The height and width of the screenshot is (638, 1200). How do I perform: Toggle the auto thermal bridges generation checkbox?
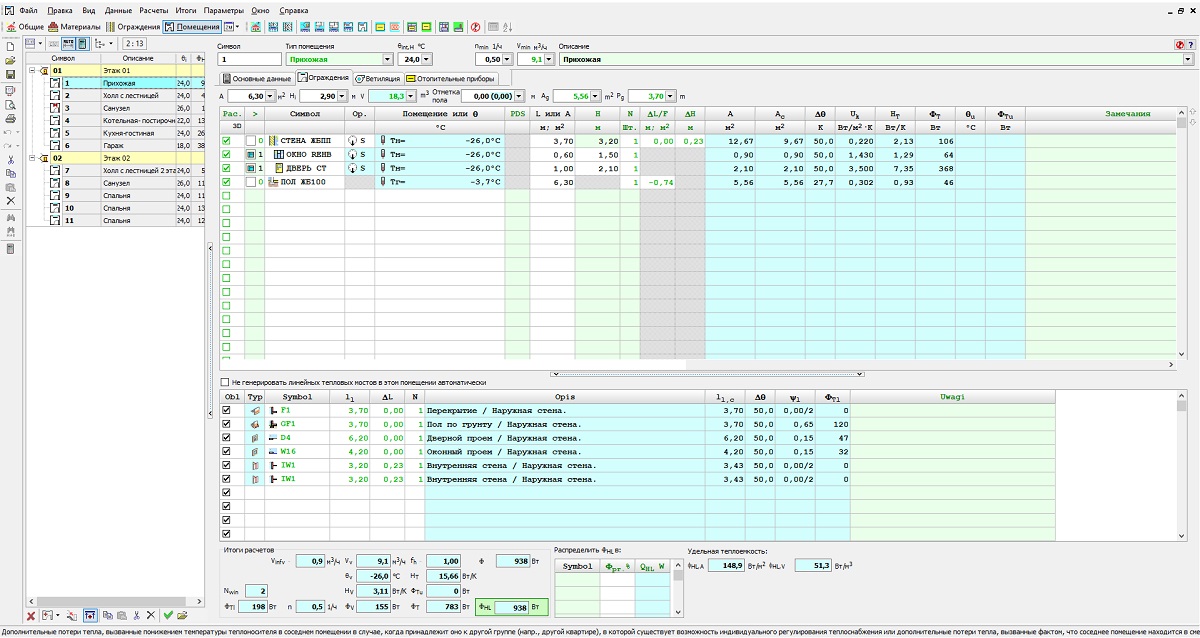click(x=225, y=382)
